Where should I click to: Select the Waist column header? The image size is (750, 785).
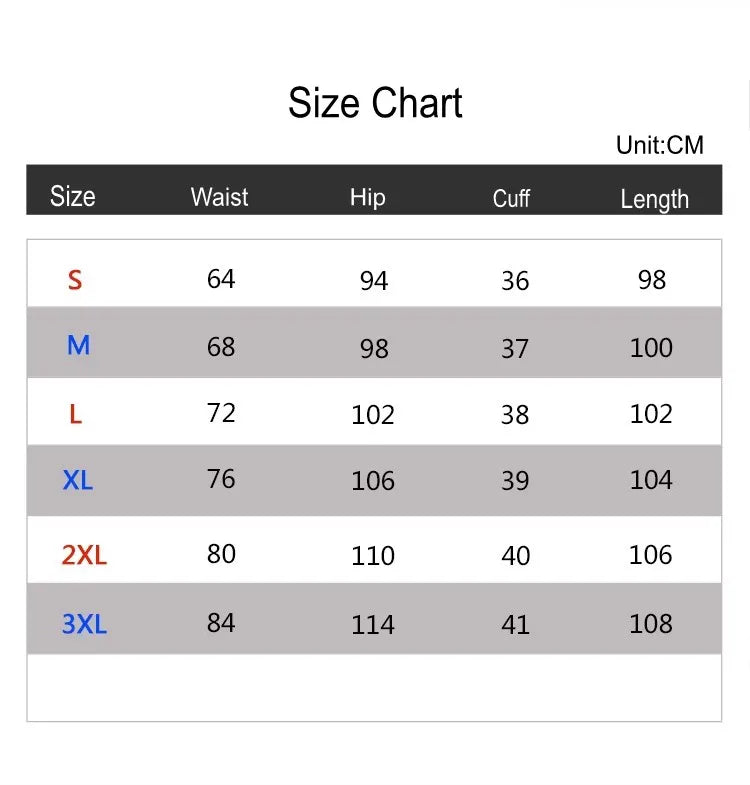coord(219,197)
